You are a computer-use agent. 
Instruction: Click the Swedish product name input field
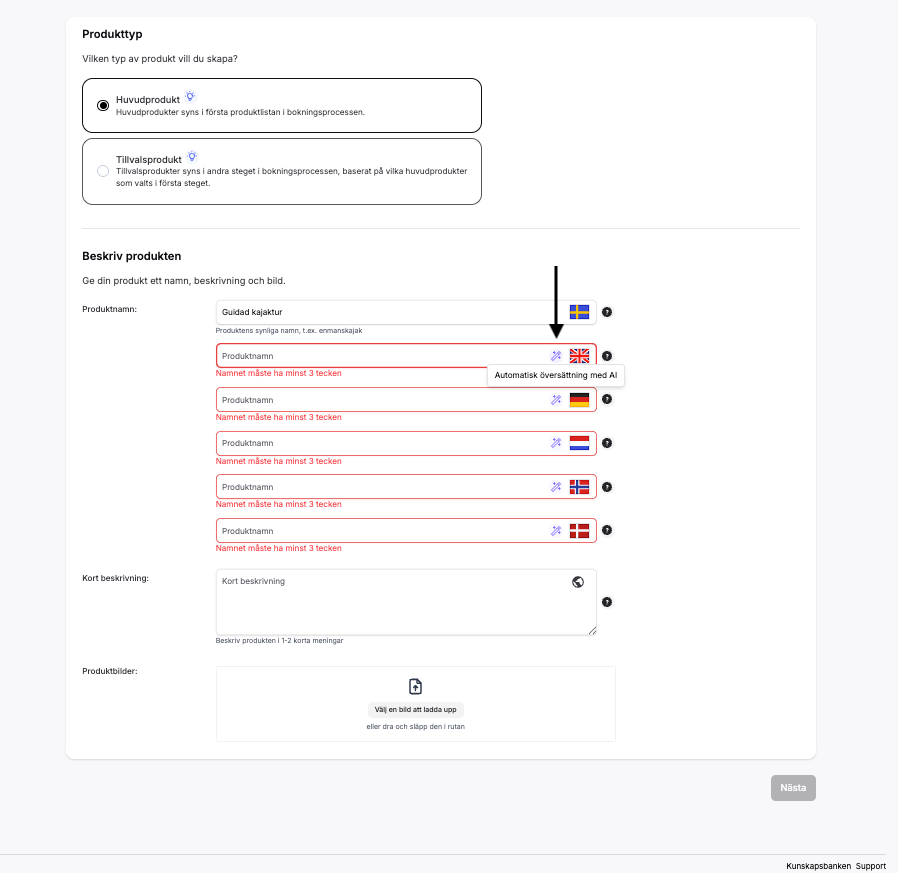tap(390, 312)
